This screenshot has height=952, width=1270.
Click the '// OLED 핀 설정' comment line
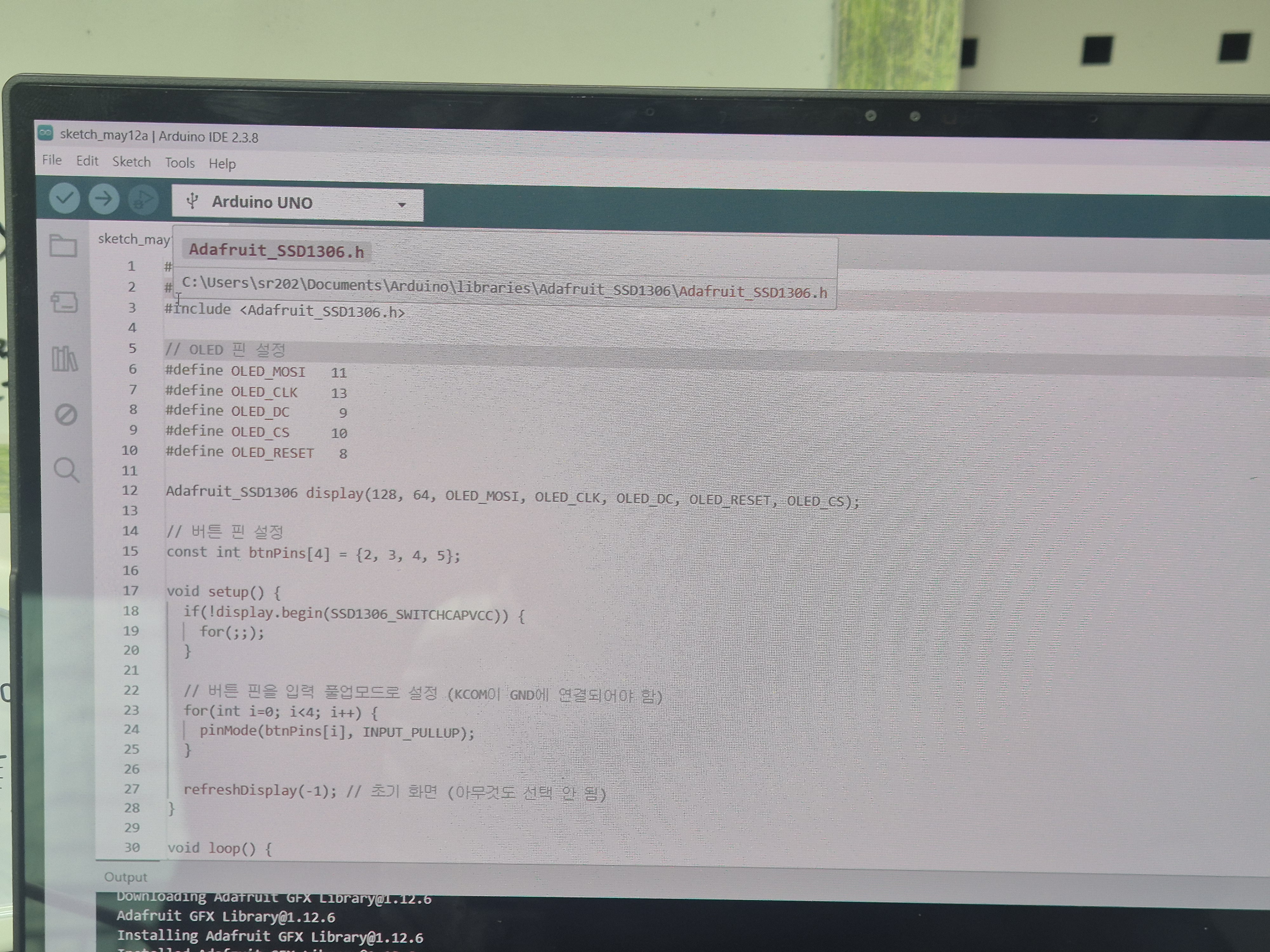coord(225,349)
